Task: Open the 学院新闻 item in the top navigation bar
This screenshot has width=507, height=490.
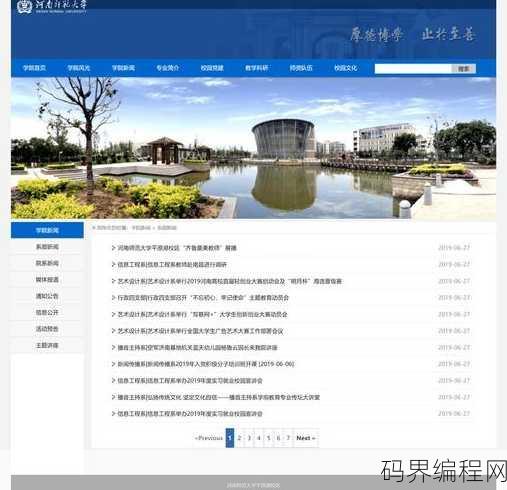Action: (x=123, y=68)
